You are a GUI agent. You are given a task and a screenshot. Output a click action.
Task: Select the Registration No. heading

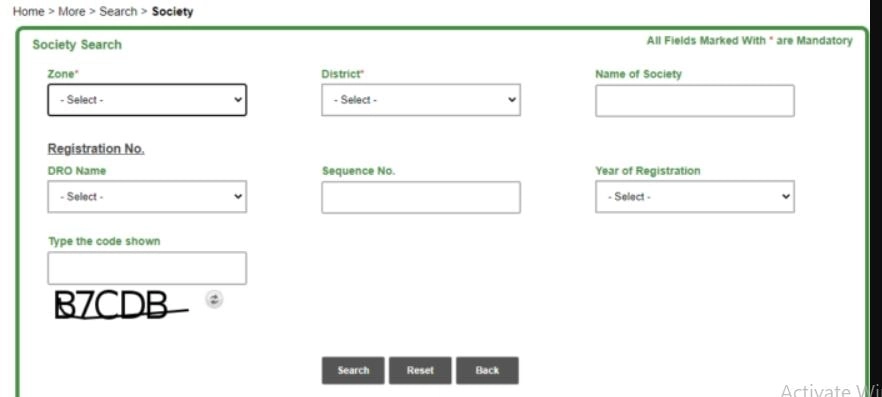[96, 149]
